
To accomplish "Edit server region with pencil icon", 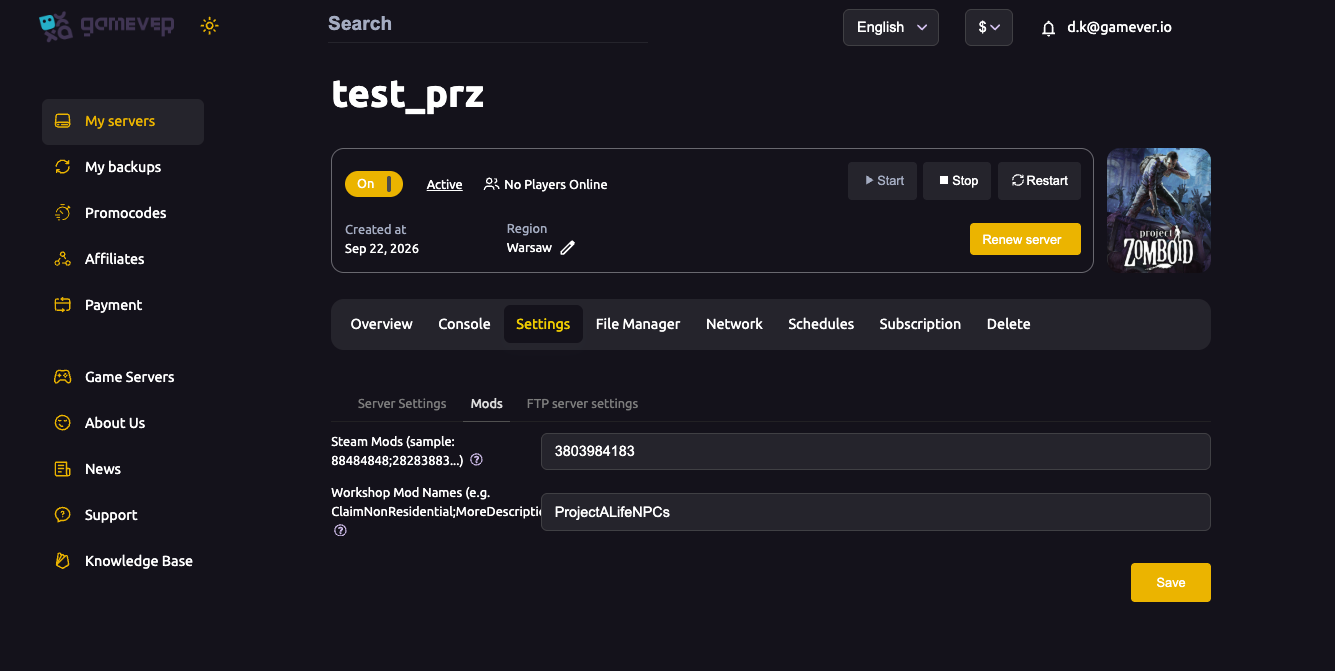I will click(568, 248).
